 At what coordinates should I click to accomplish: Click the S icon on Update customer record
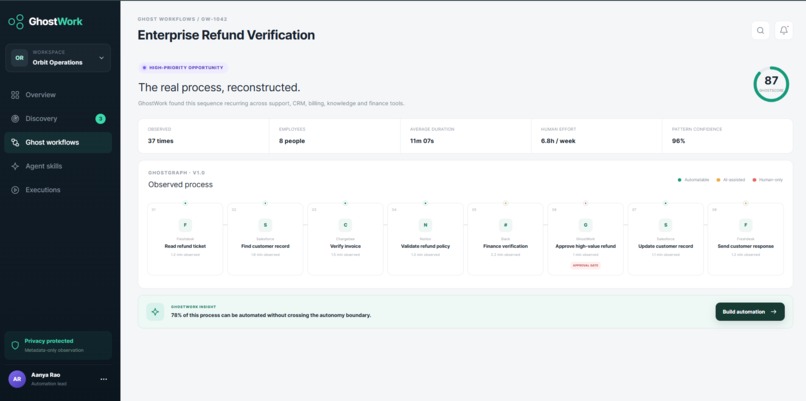tap(666, 225)
